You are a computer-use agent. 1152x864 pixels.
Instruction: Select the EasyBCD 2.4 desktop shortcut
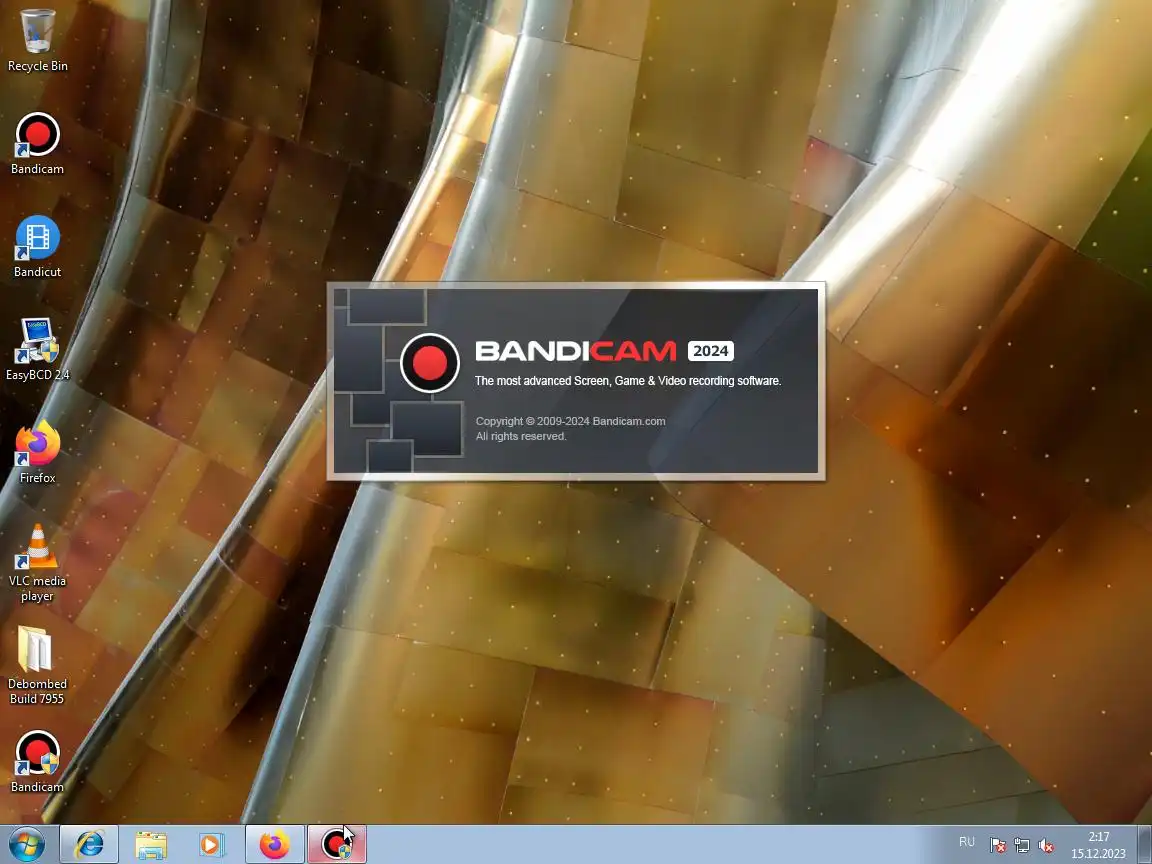tap(37, 349)
